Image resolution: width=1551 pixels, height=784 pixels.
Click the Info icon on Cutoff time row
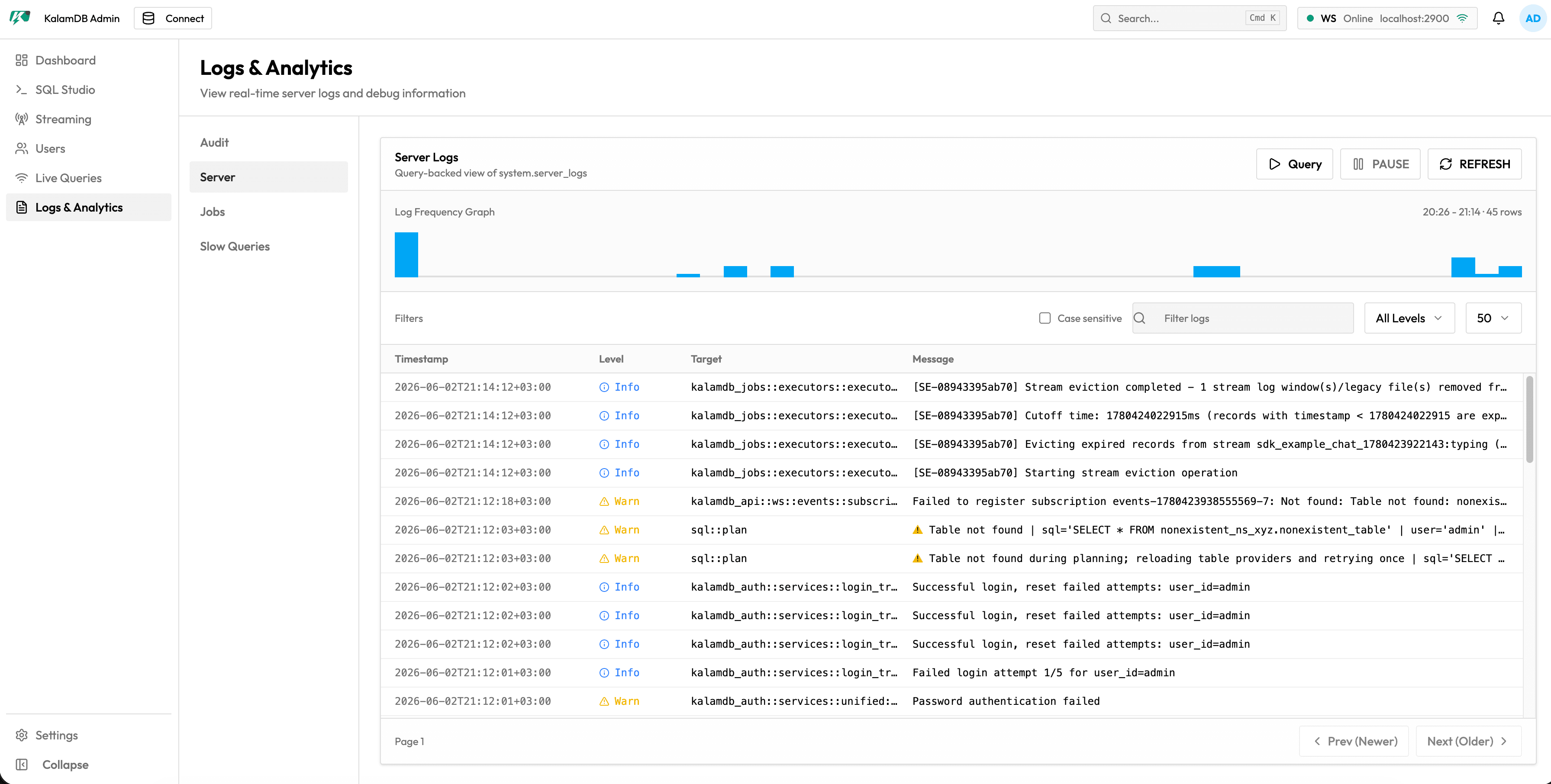[x=604, y=416]
